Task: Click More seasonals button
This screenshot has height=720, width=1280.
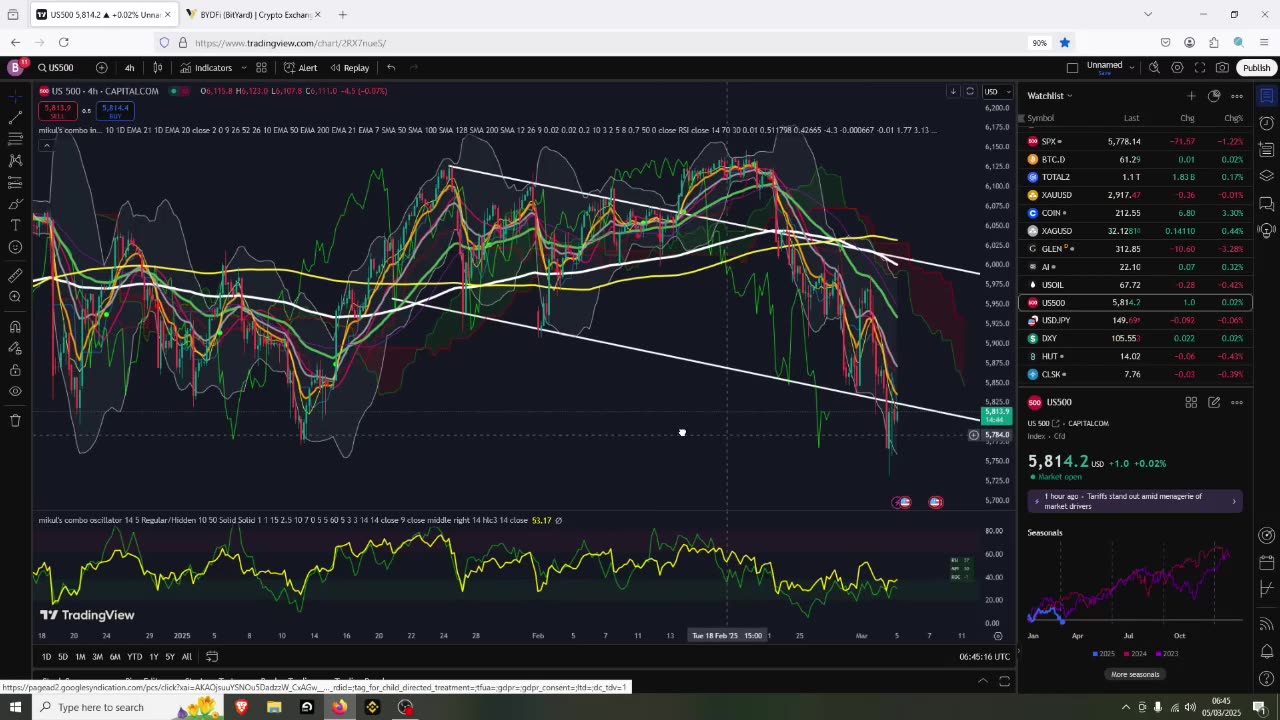Action: pyautogui.click(x=1135, y=674)
